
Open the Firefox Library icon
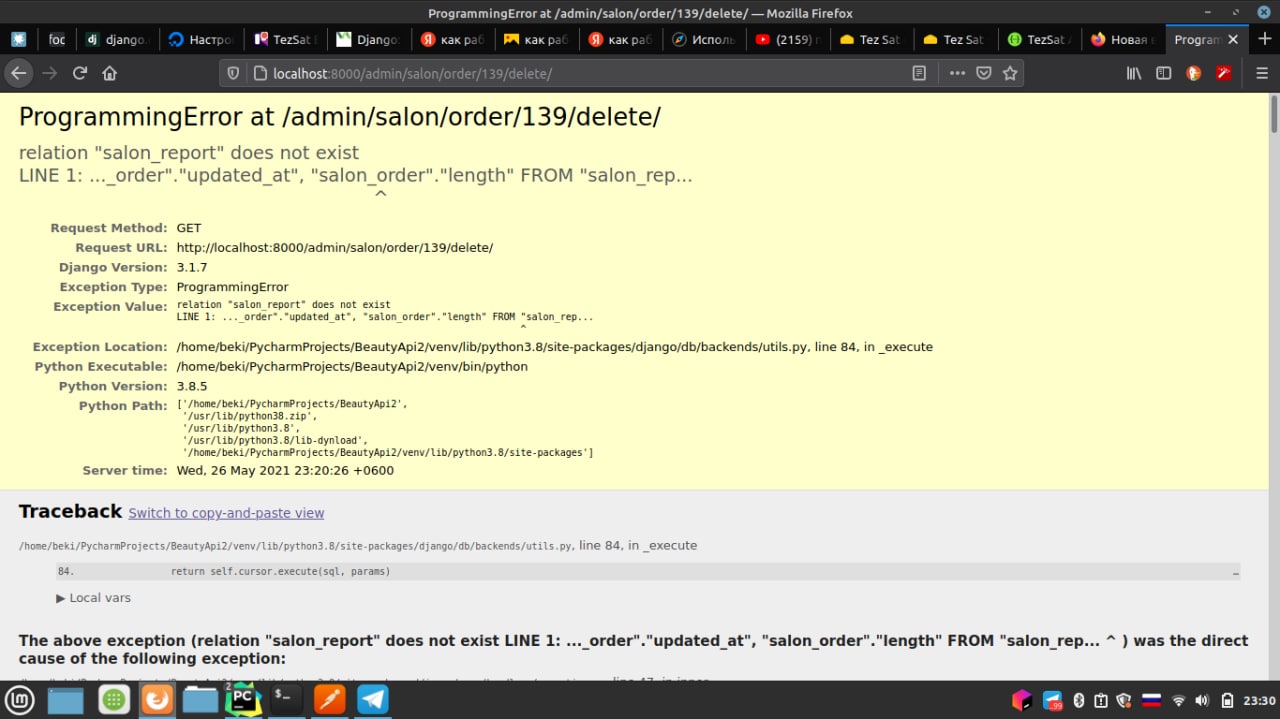pos(1134,73)
